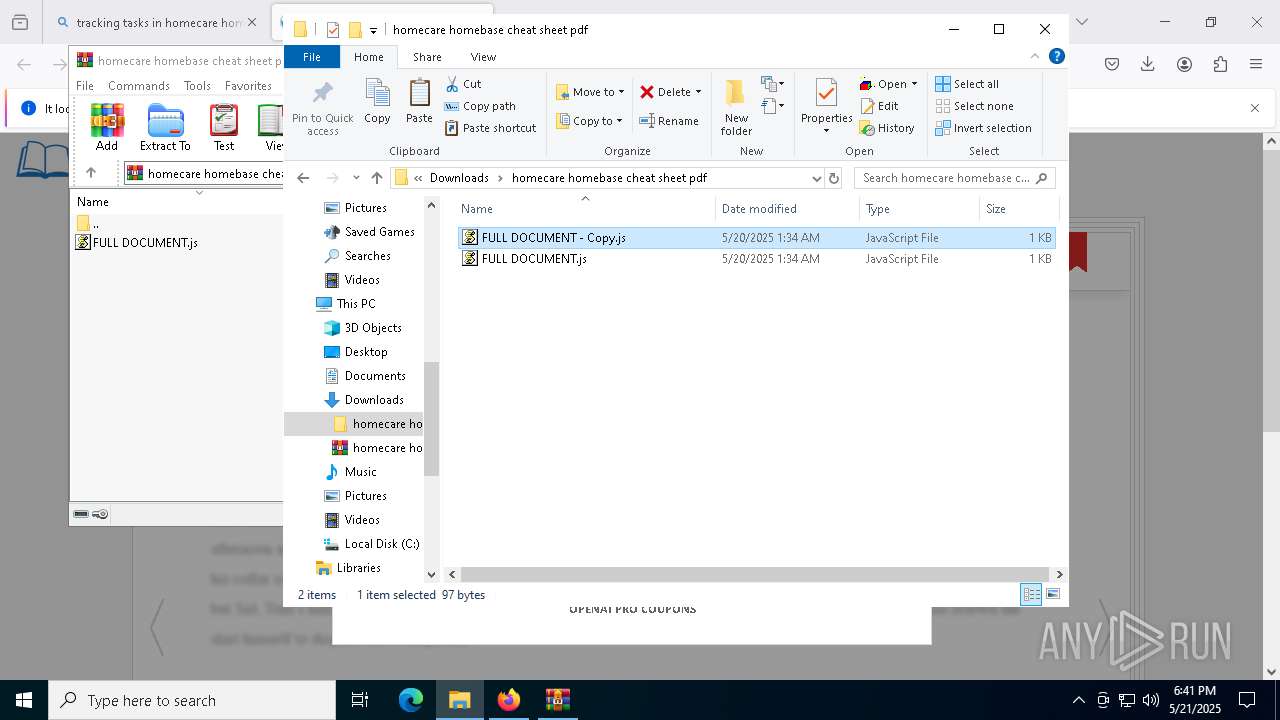Select FULL DOCUMENT - Copy.js file

(756, 238)
